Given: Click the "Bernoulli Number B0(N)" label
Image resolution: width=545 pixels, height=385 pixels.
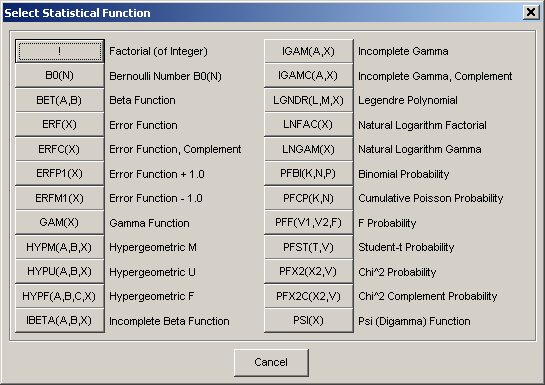Looking at the screenshot, I should tap(165, 76).
